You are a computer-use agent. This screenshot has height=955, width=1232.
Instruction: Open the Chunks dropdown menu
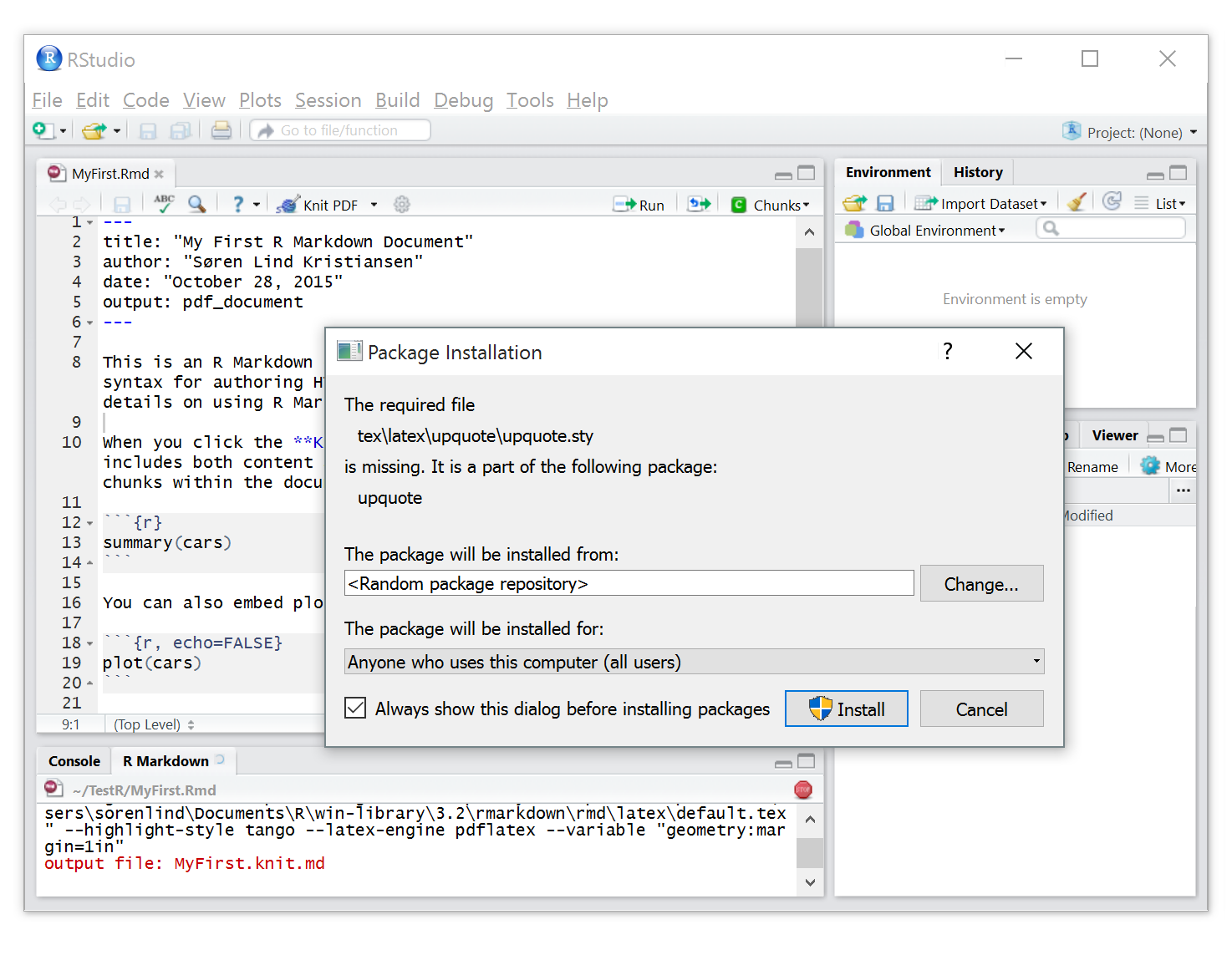tap(779, 204)
